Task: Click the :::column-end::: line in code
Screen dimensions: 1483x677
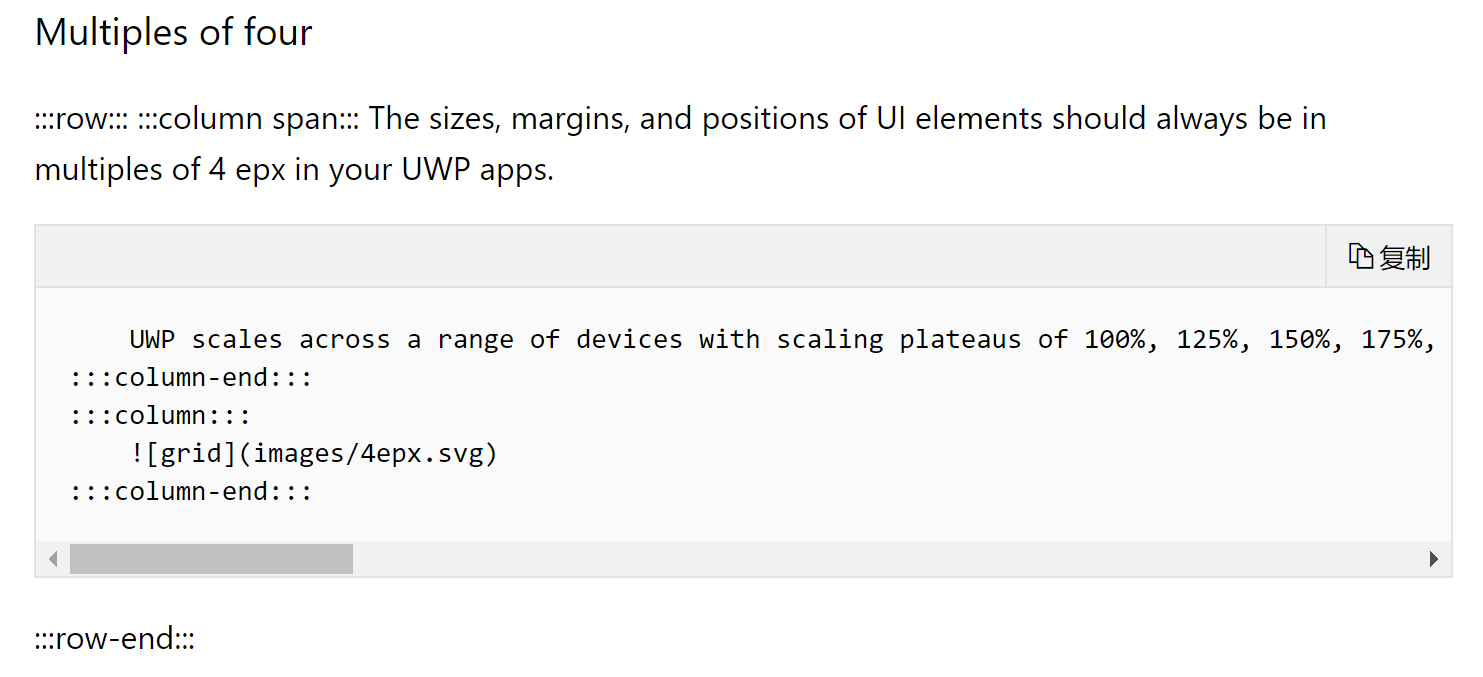Action: point(190,377)
